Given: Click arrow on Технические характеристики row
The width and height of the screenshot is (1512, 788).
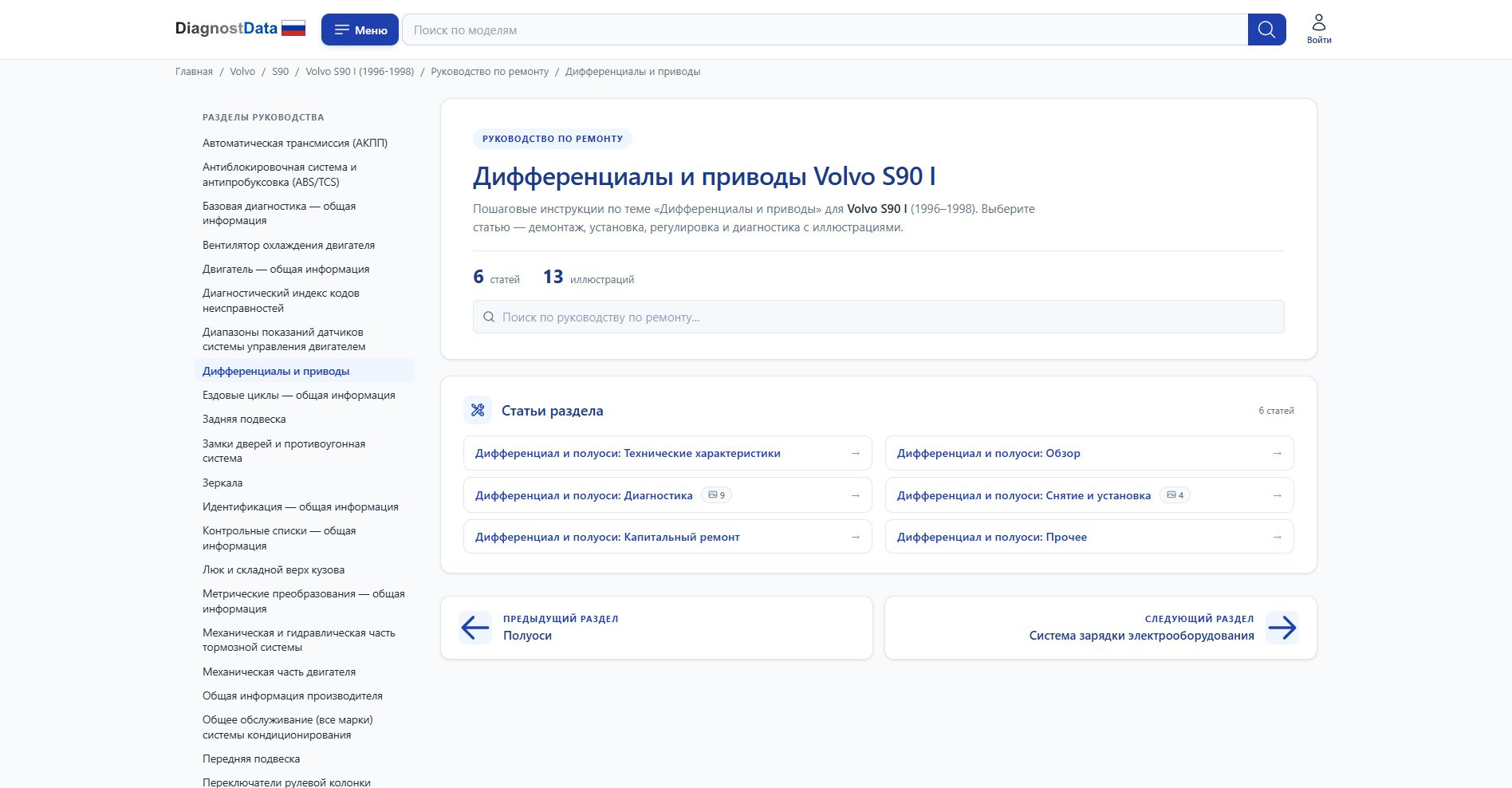Looking at the screenshot, I should 855,453.
